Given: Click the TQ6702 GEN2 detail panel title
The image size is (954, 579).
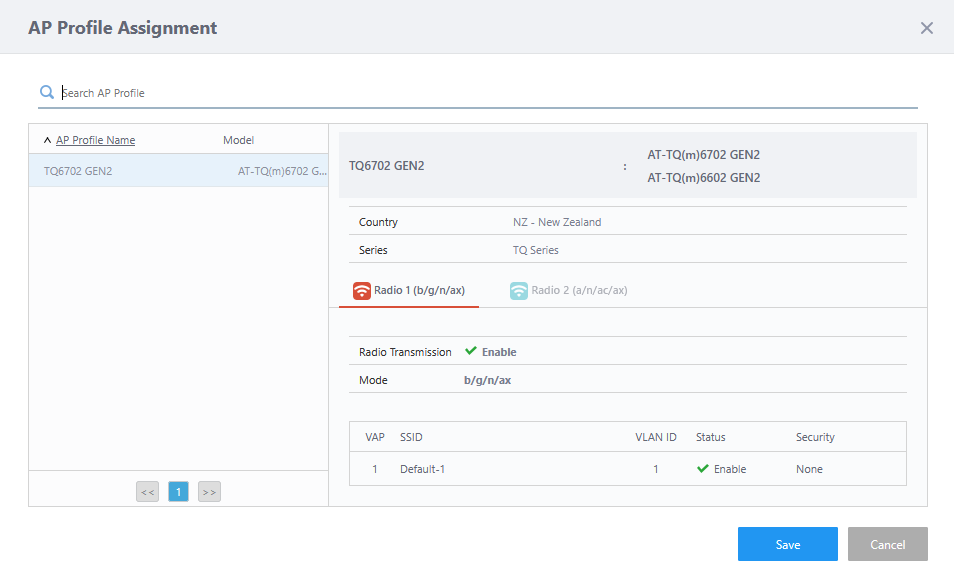Looking at the screenshot, I should (x=386, y=165).
